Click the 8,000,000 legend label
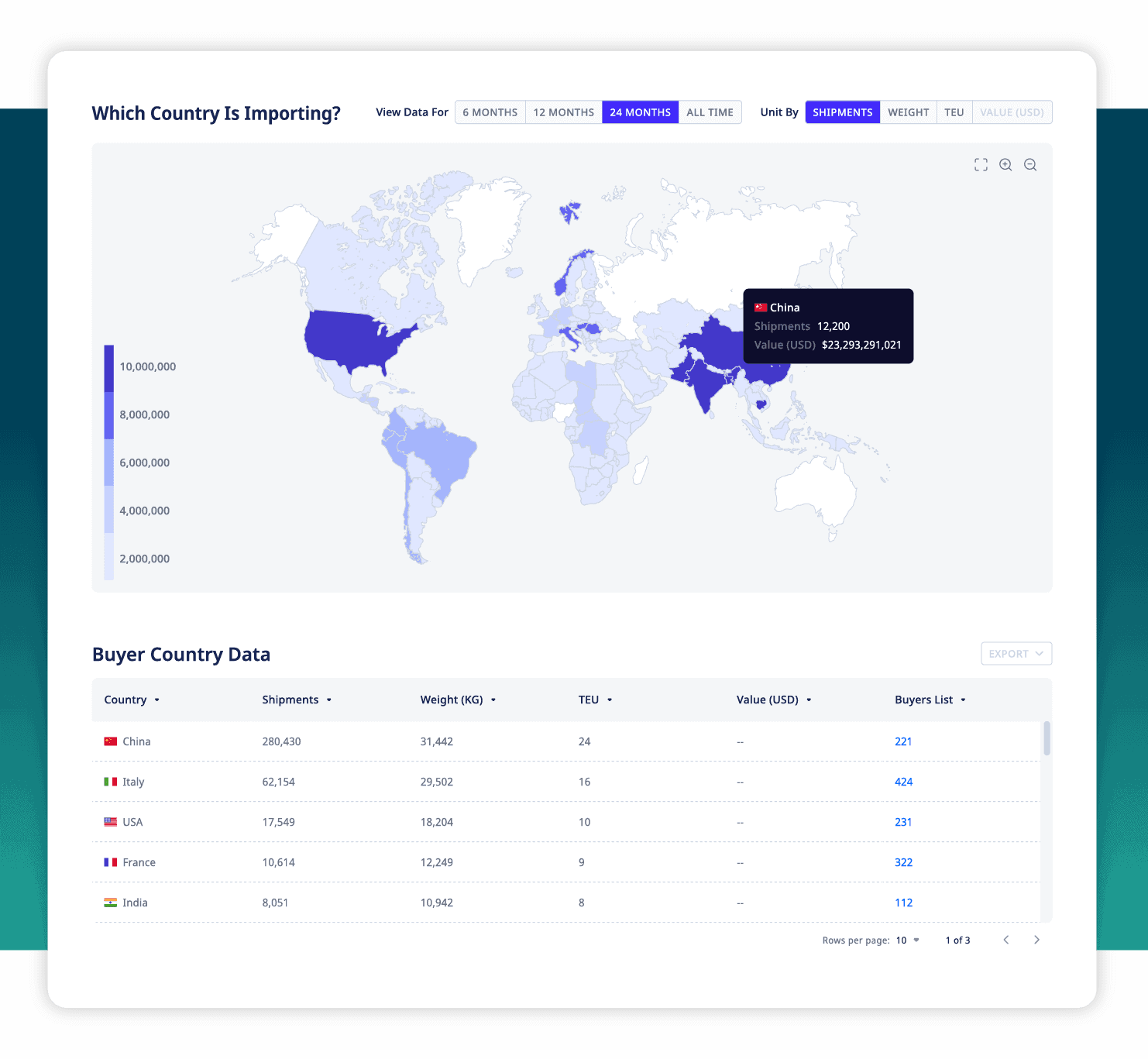Viewport: 1148px width, 1059px height. [x=144, y=414]
